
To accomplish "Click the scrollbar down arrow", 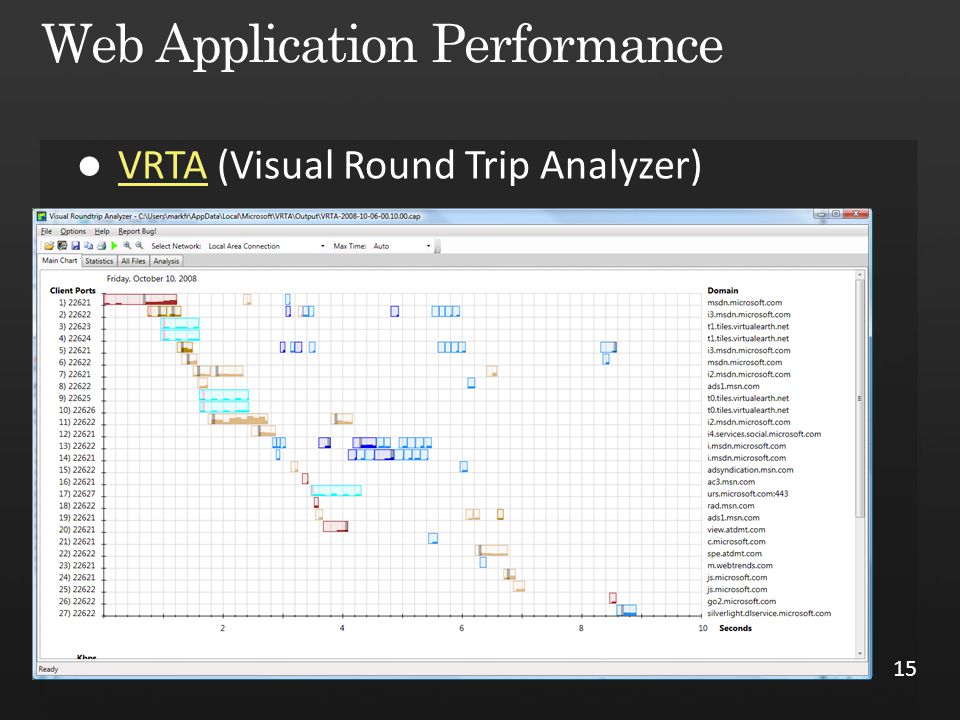I will [x=860, y=653].
